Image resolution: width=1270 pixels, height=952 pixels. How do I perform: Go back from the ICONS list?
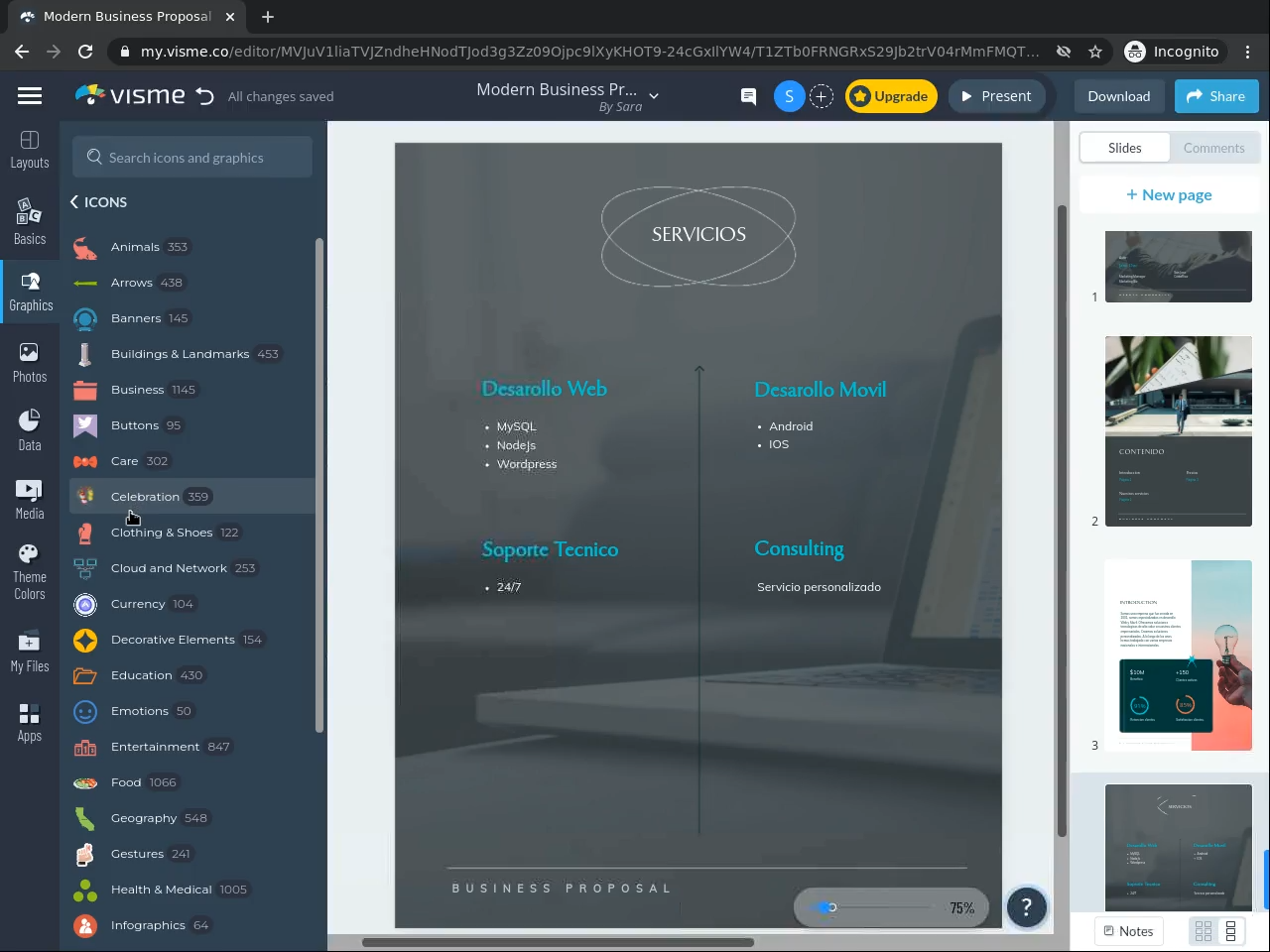(74, 202)
